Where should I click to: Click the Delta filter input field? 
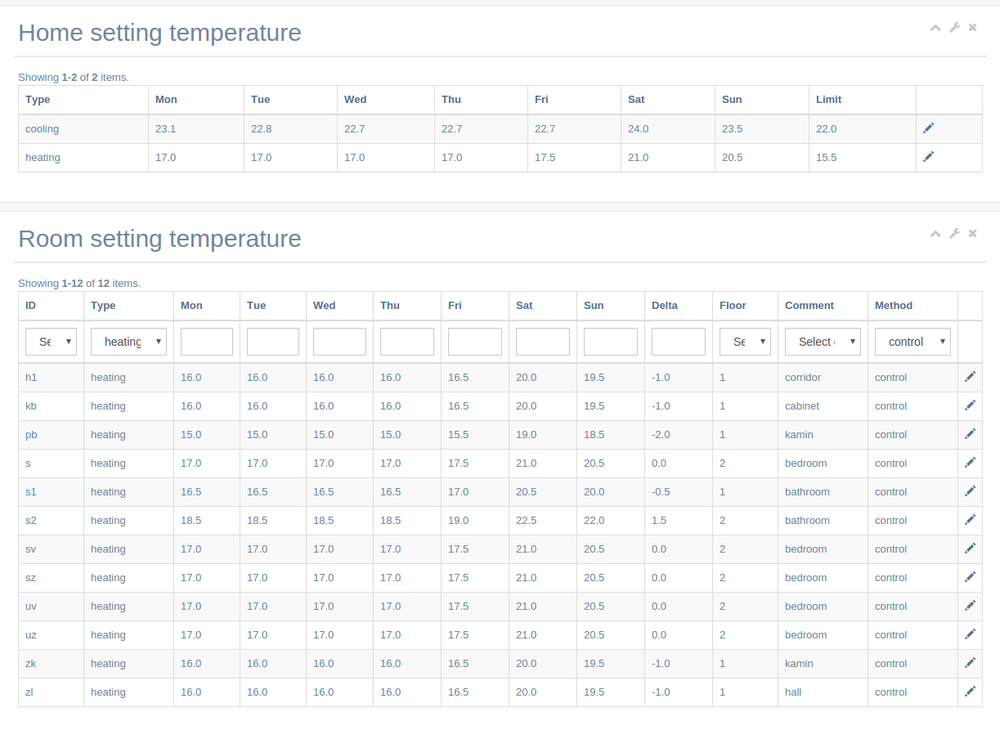click(678, 342)
